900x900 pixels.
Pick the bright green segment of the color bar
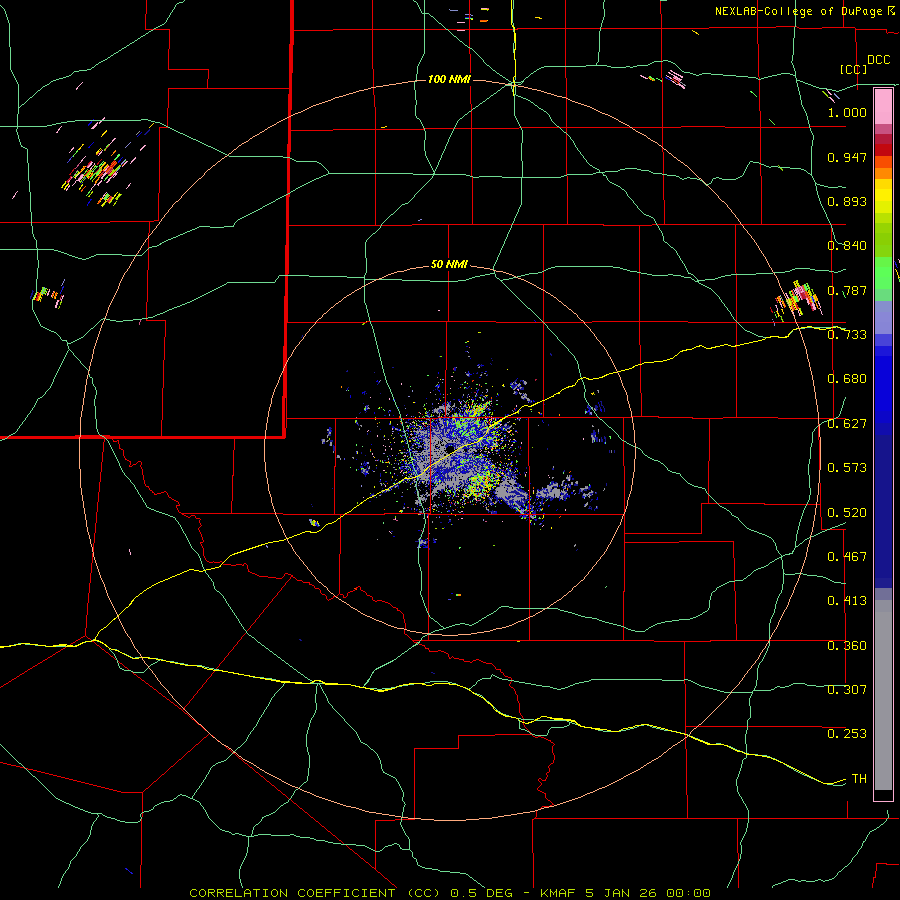tap(883, 273)
